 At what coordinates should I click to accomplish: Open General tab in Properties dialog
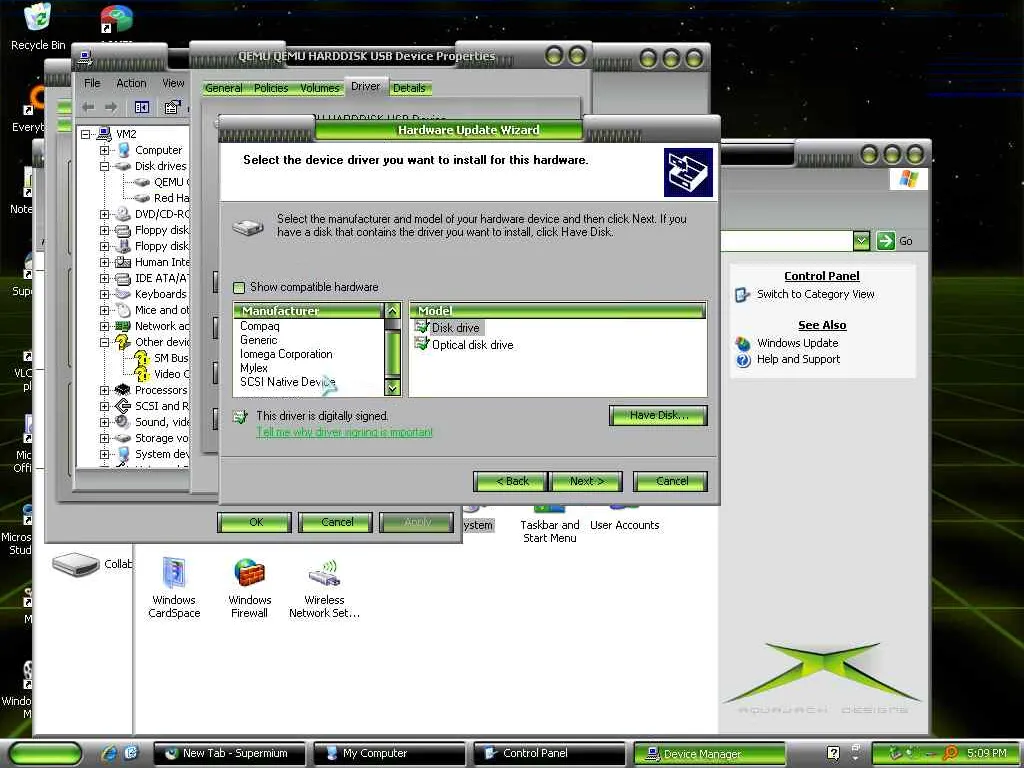pyautogui.click(x=223, y=88)
